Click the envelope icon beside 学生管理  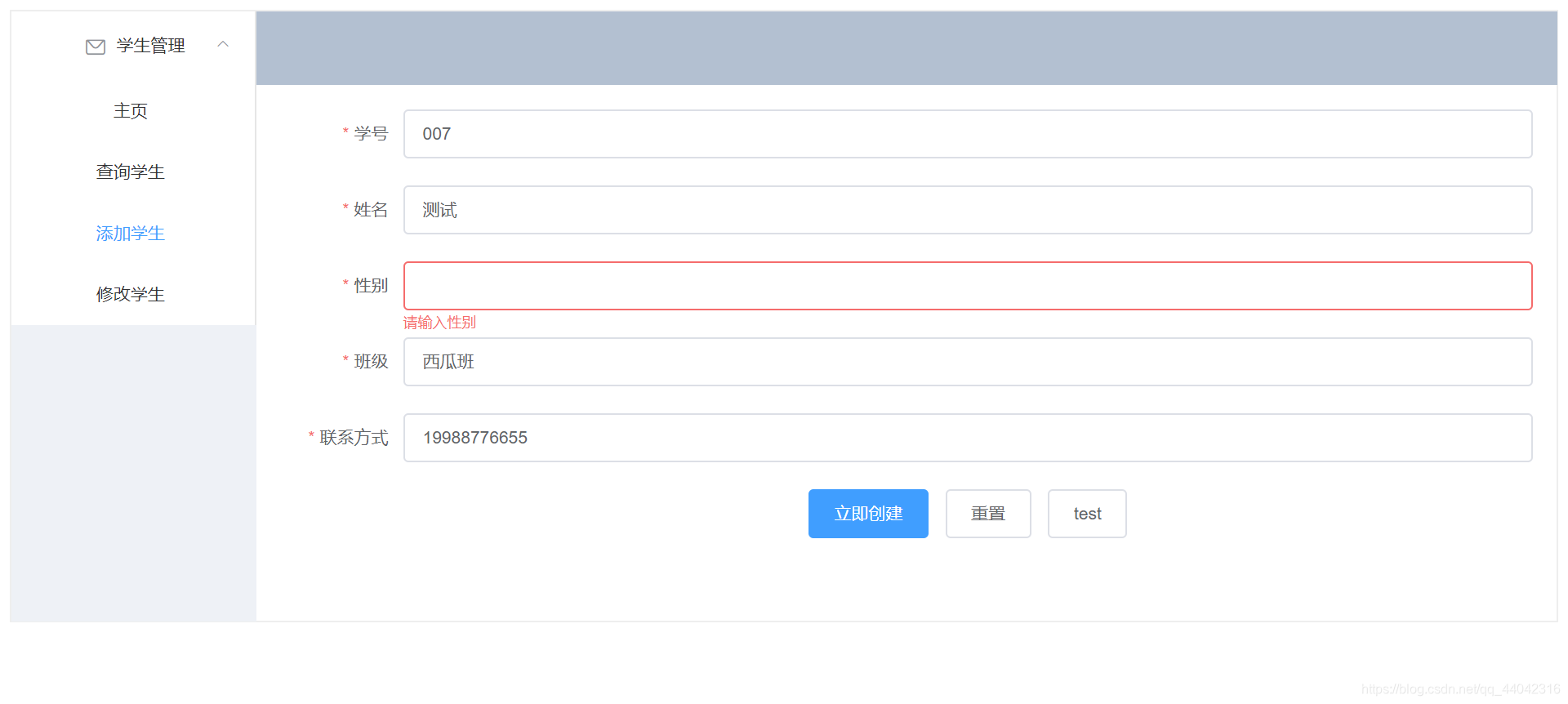point(96,47)
